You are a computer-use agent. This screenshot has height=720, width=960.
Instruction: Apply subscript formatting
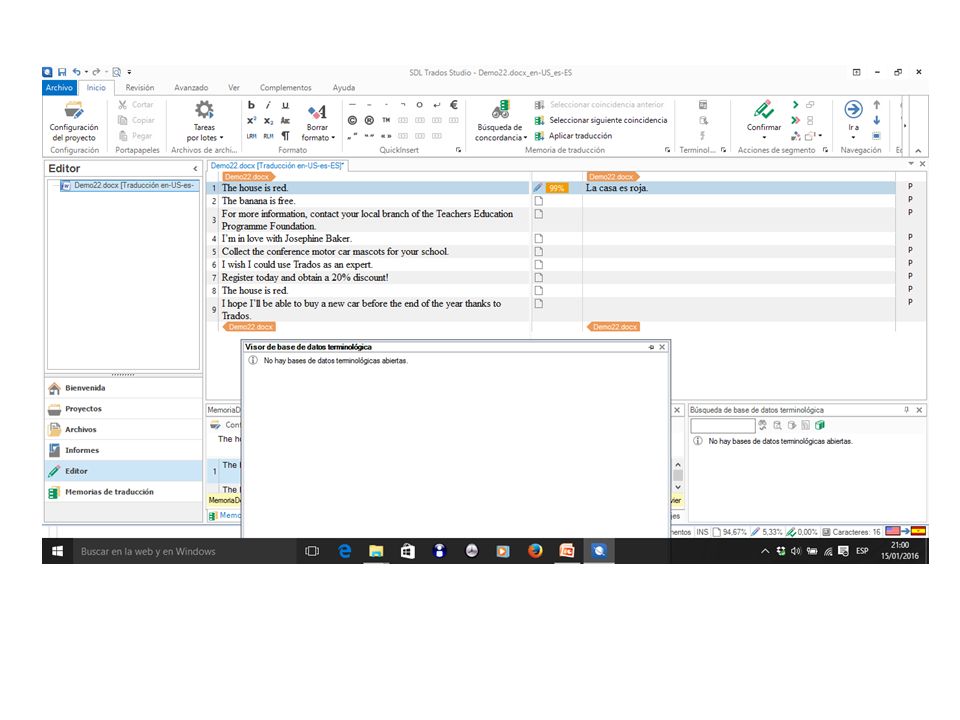pos(268,121)
